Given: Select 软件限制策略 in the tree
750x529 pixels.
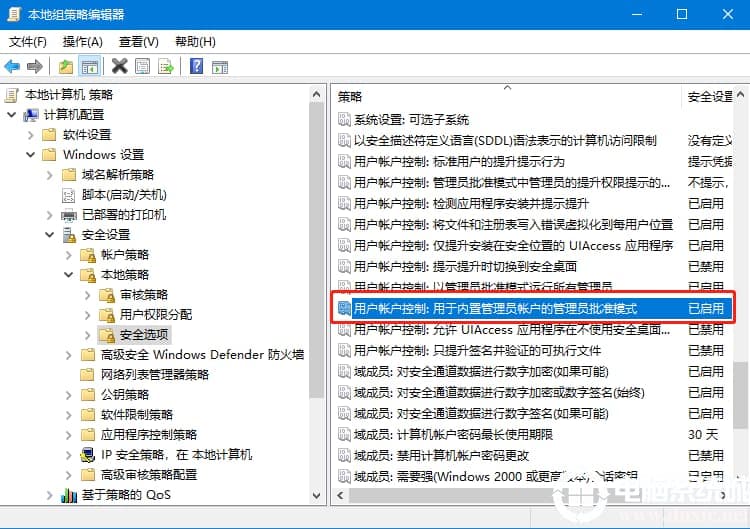Looking at the screenshot, I should pos(137,415).
